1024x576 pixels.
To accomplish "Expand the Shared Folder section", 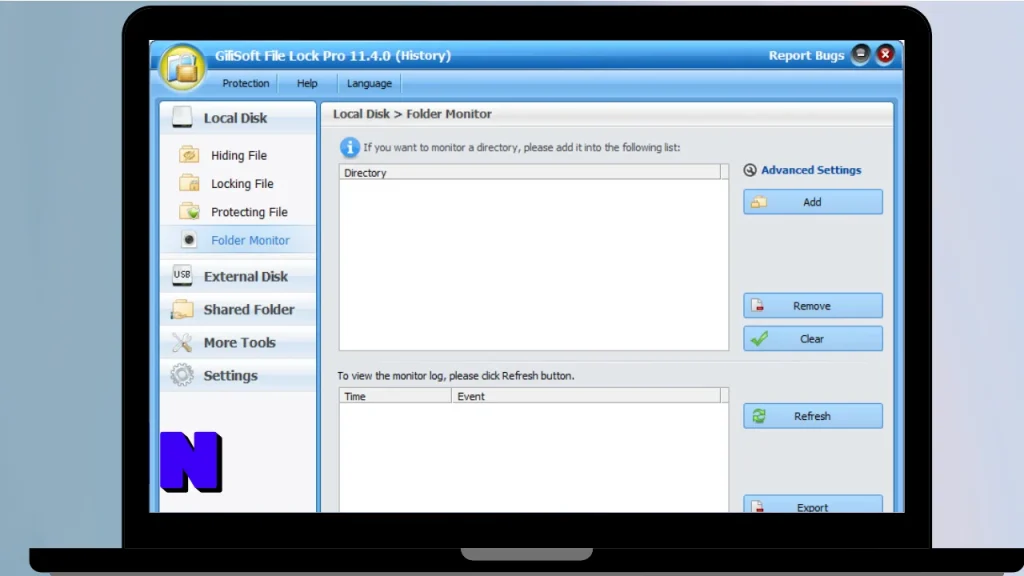I will click(x=238, y=309).
